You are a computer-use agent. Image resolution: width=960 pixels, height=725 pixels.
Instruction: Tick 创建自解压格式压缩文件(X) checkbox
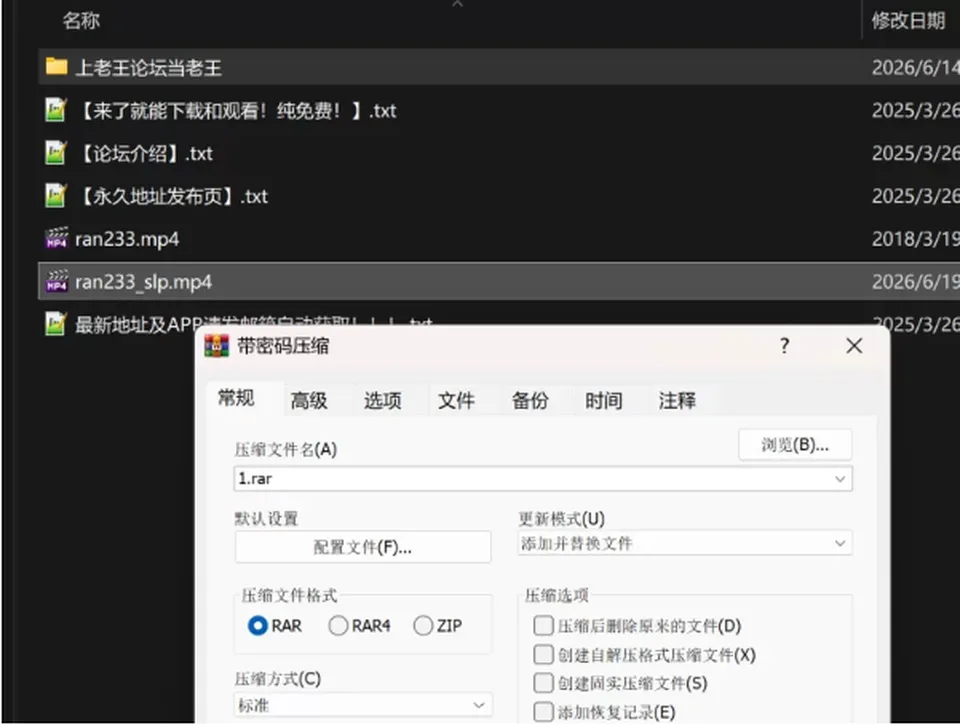click(x=543, y=655)
